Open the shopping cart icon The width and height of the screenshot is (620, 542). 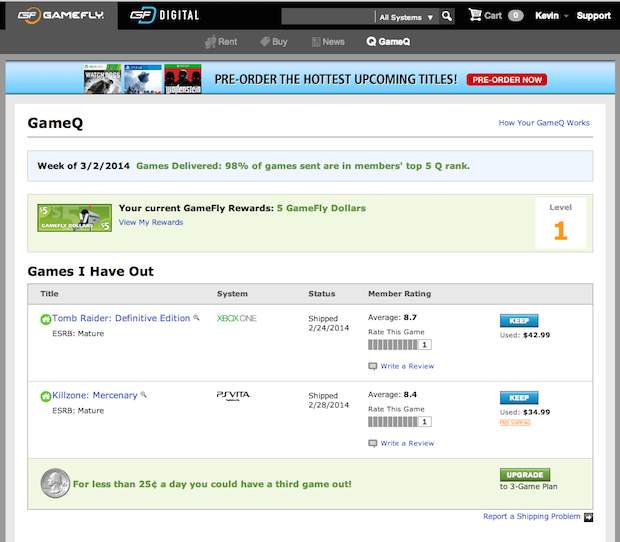(475, 15)
